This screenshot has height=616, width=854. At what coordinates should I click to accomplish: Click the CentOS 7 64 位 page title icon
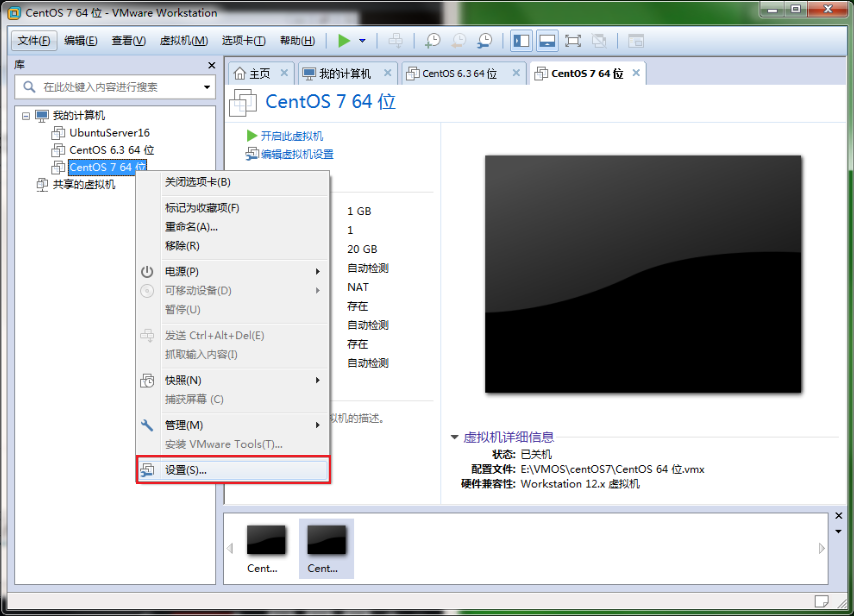[243, 102]
